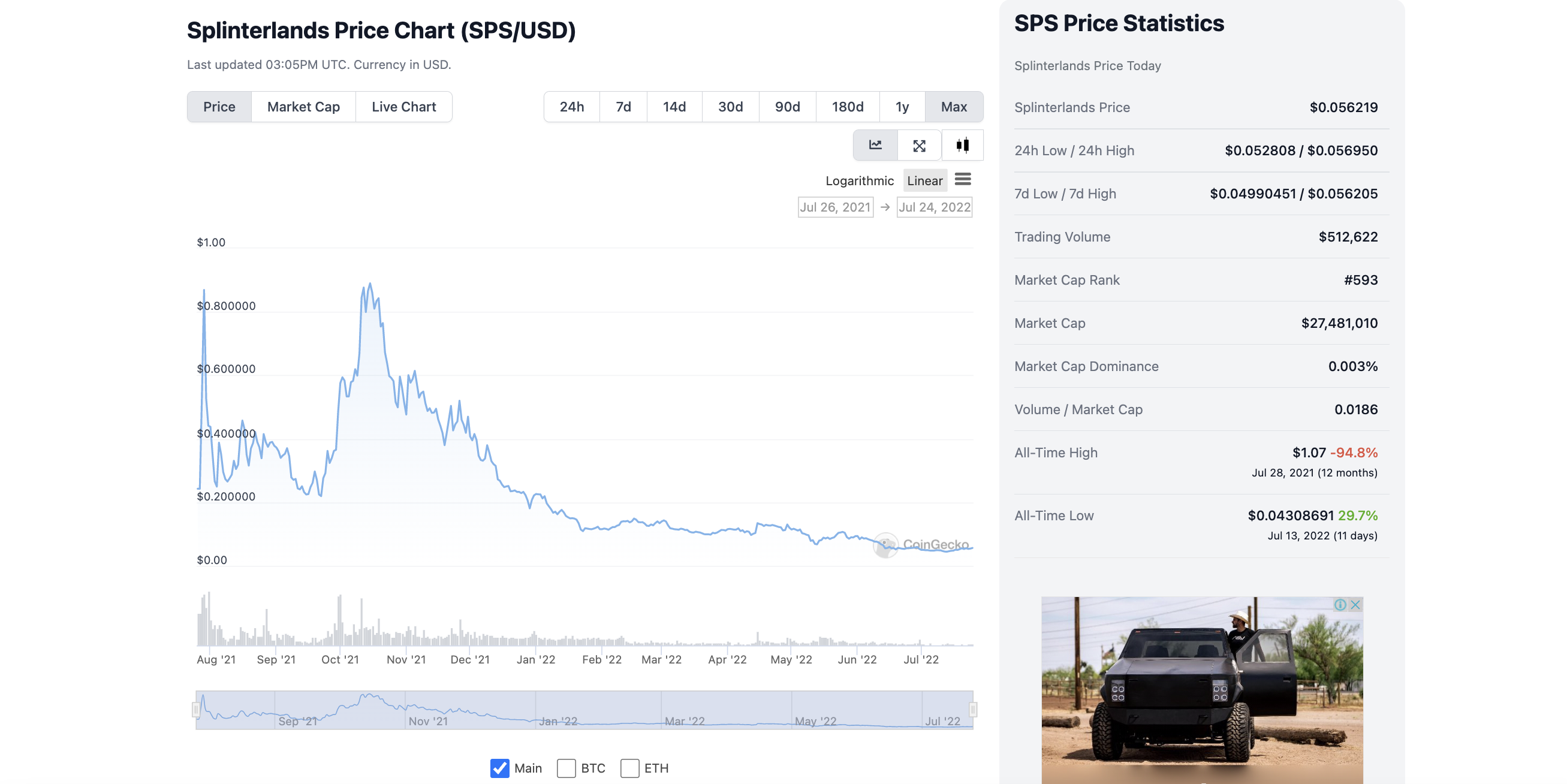
Task: Open the Live Chart tab
Action: click(403, 107)
